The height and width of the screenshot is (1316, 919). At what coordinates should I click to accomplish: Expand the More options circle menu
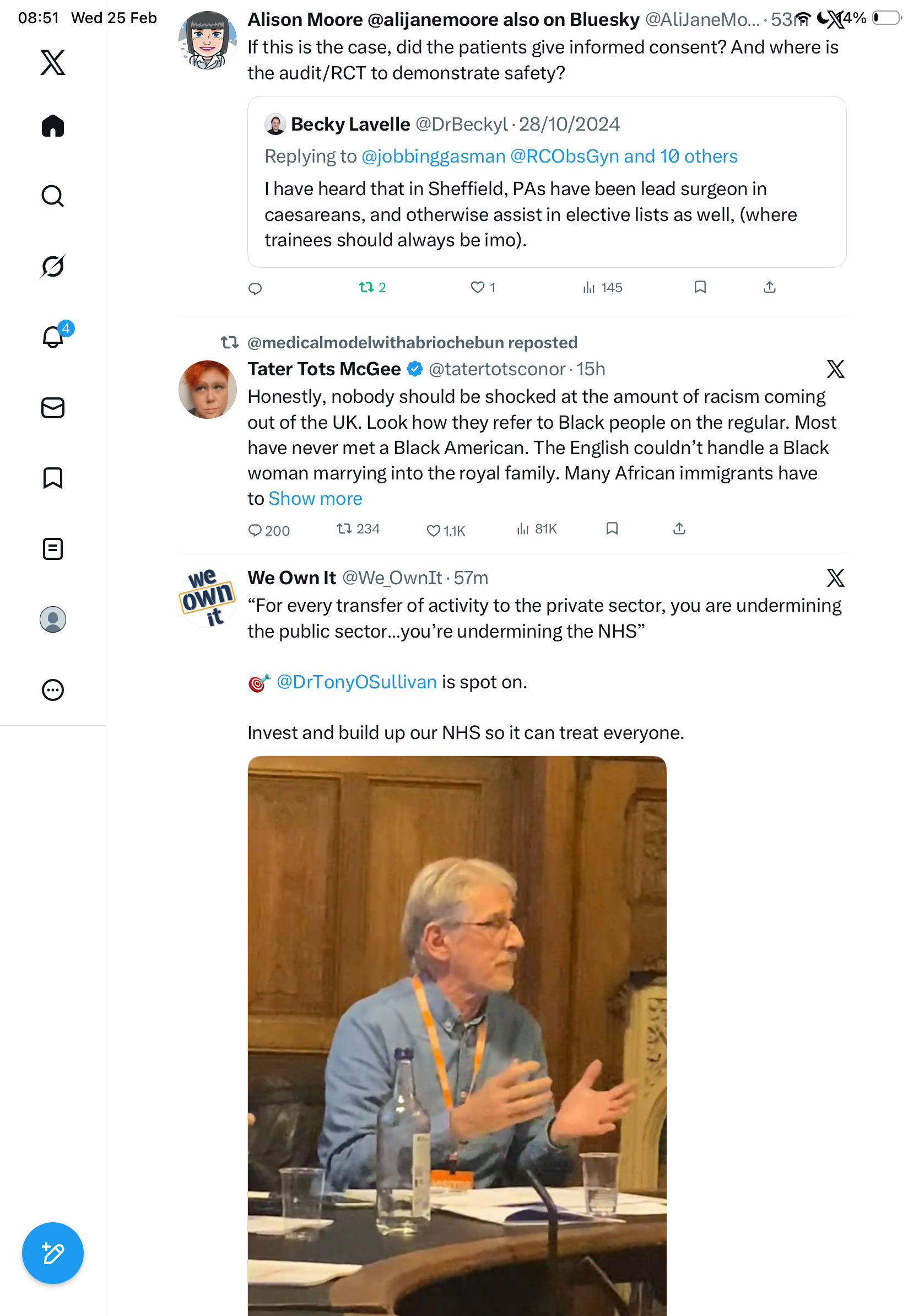tap(53, 689)
